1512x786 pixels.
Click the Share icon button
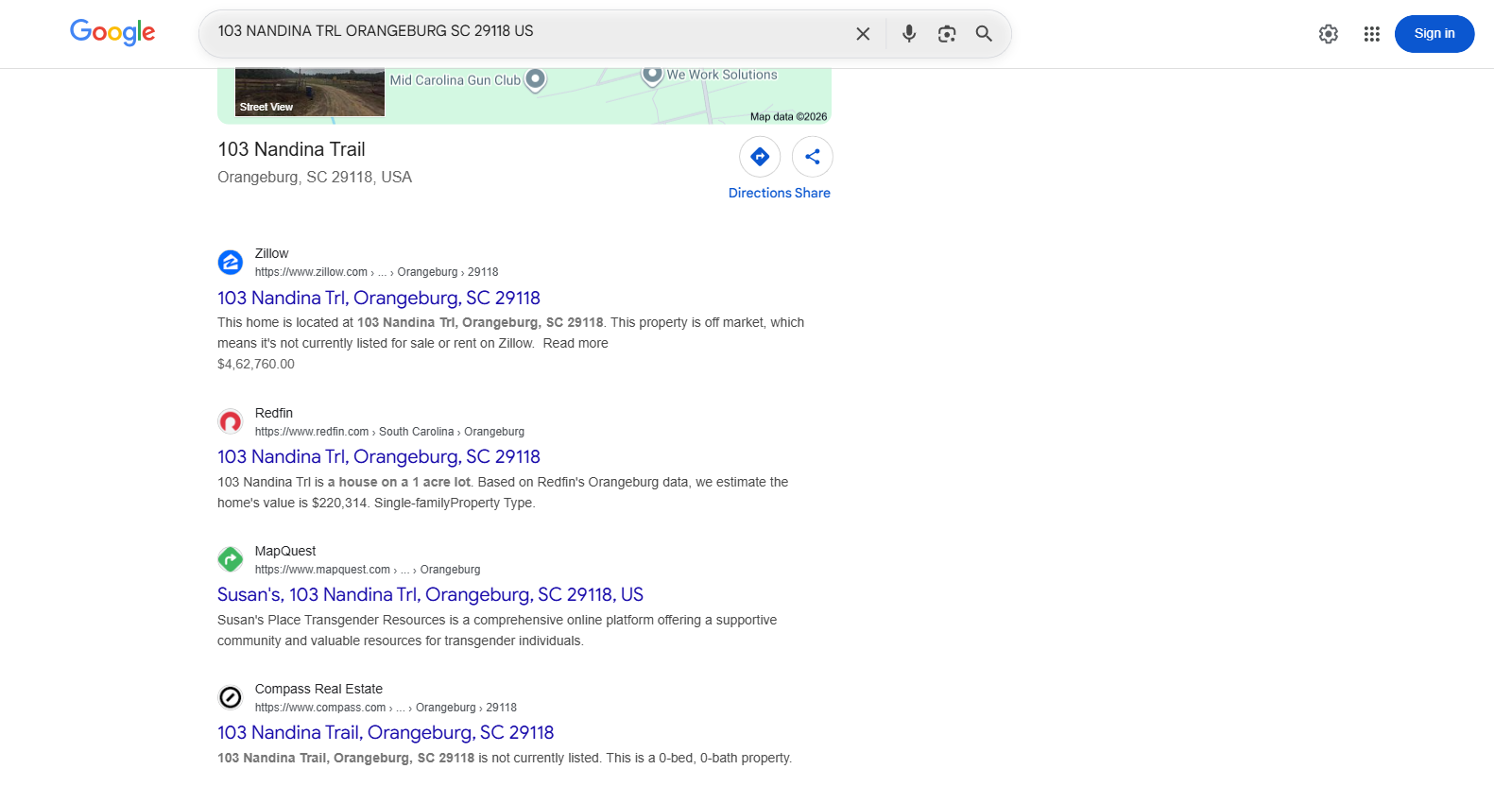coord(813,157)
